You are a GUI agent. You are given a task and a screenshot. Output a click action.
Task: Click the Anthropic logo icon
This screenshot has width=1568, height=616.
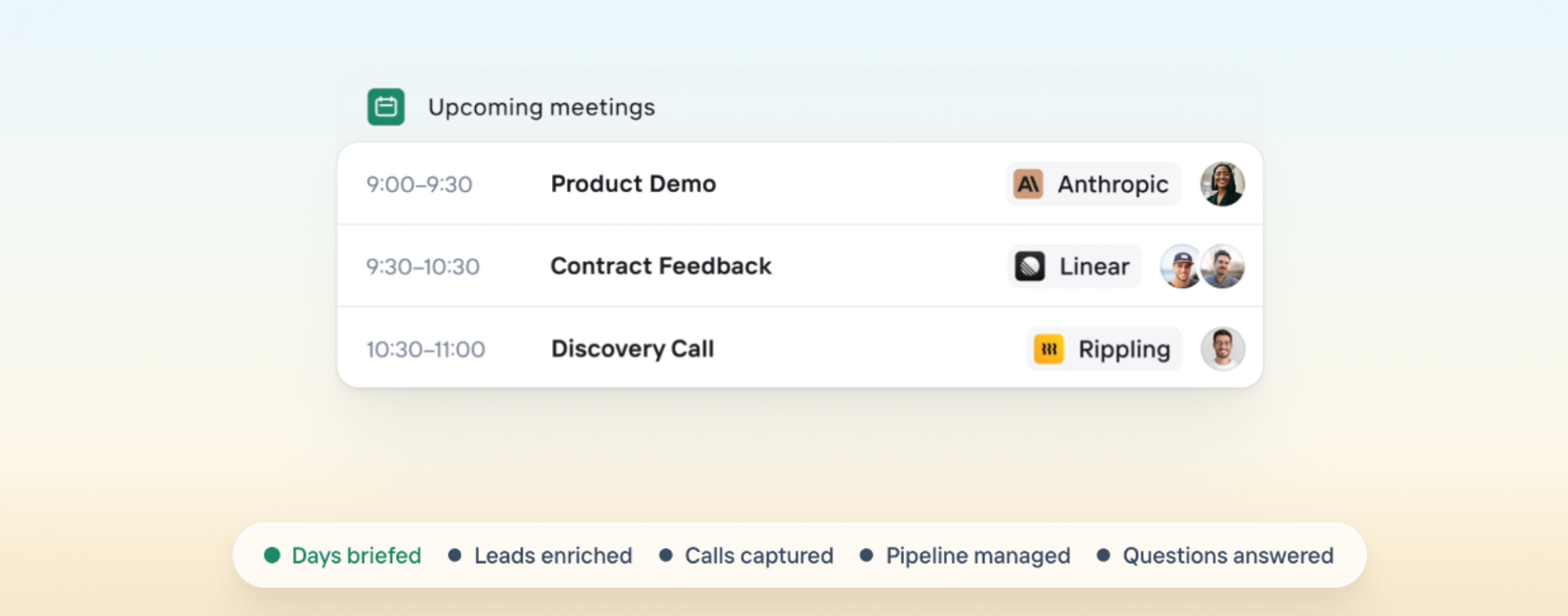[x=1028, y=184]
